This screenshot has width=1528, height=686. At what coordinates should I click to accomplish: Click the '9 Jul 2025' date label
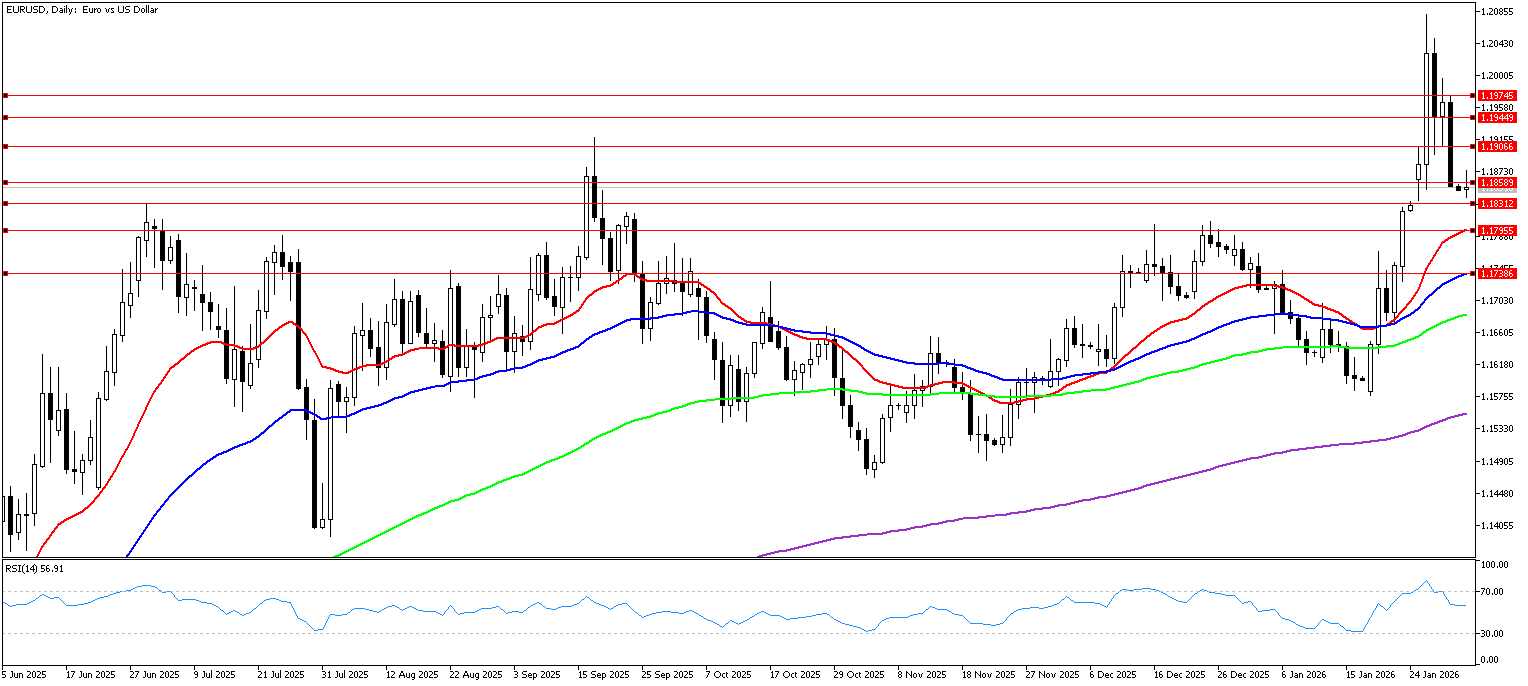point(217,675)
